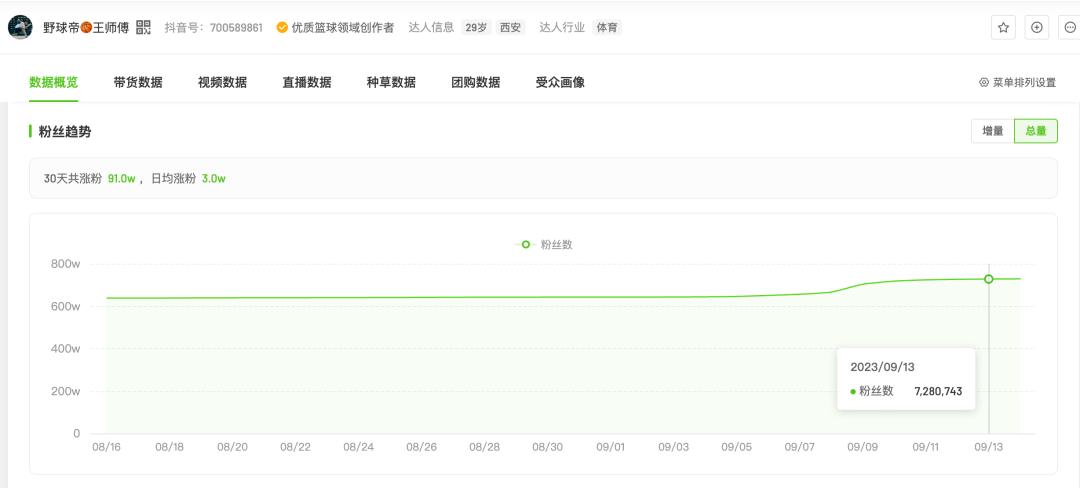Click the gear icon for menu arrangement
Viewport: 1080px width, 488px height.
(984, 83)
